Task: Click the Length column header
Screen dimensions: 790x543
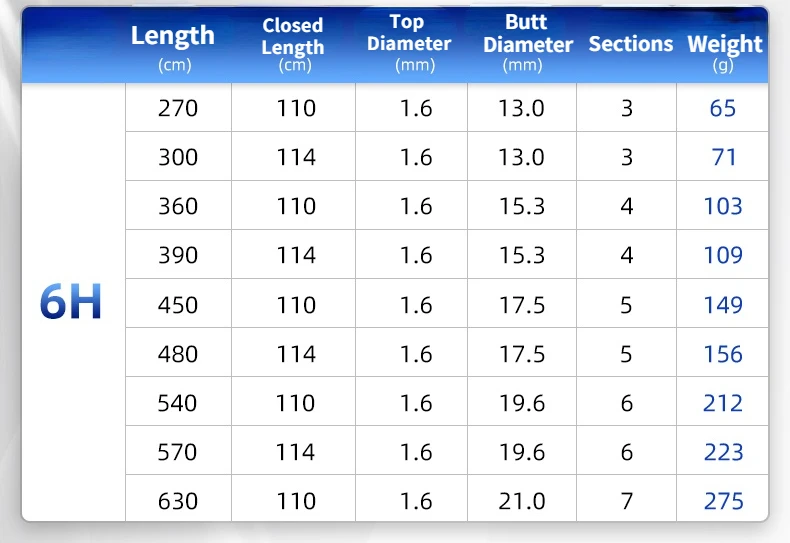Action: click(x=173, y=44)
